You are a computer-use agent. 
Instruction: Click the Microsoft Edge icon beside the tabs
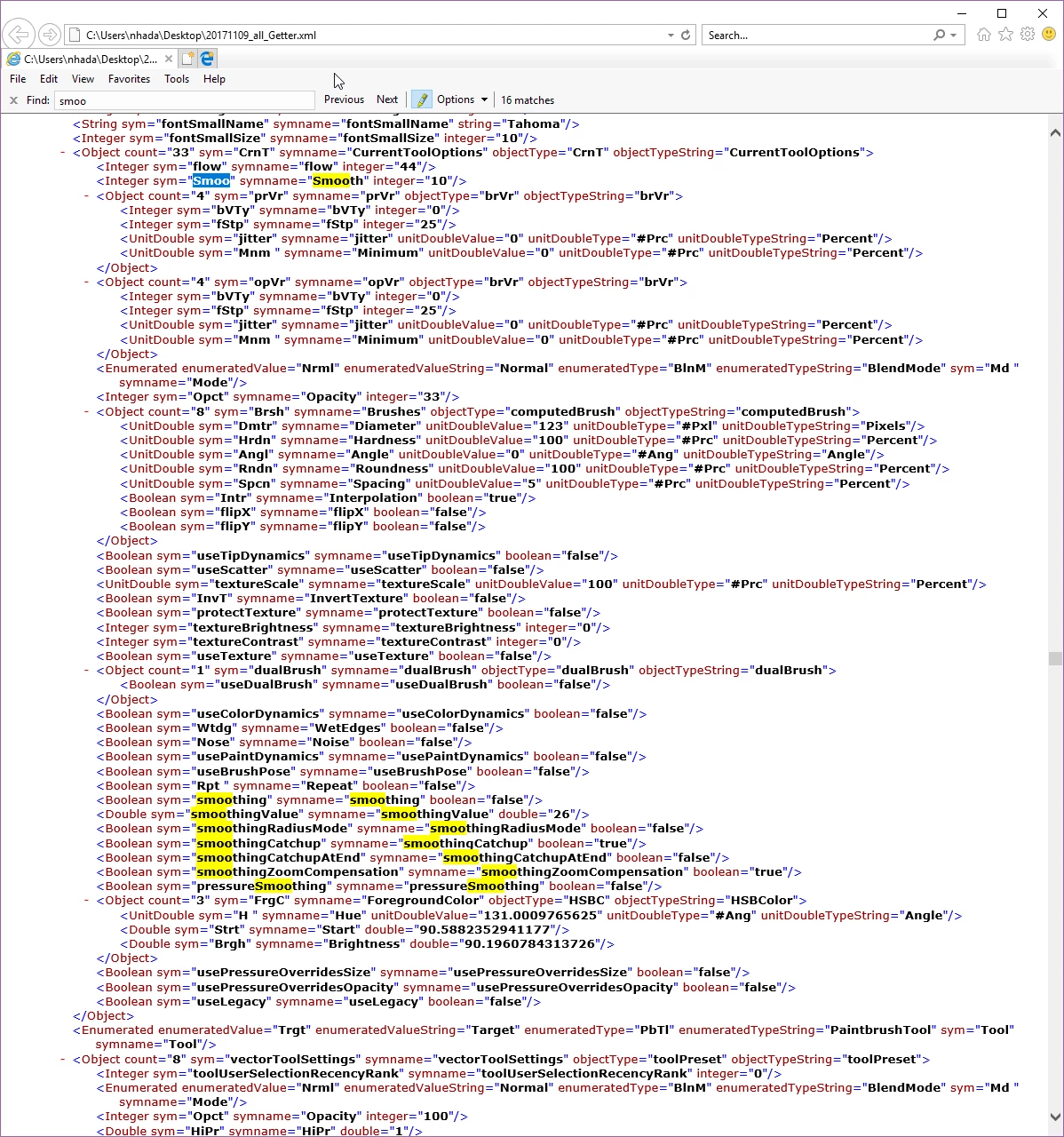click(207, 59)
